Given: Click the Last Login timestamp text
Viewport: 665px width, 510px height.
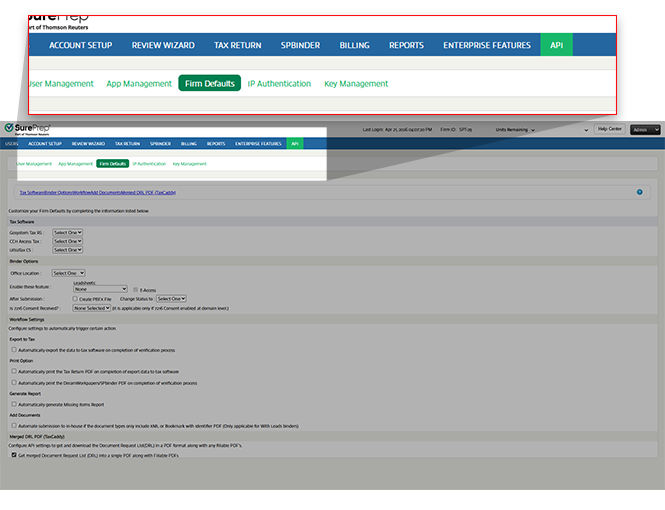Looking at the screenshot, I should click(x=397, y=129).
